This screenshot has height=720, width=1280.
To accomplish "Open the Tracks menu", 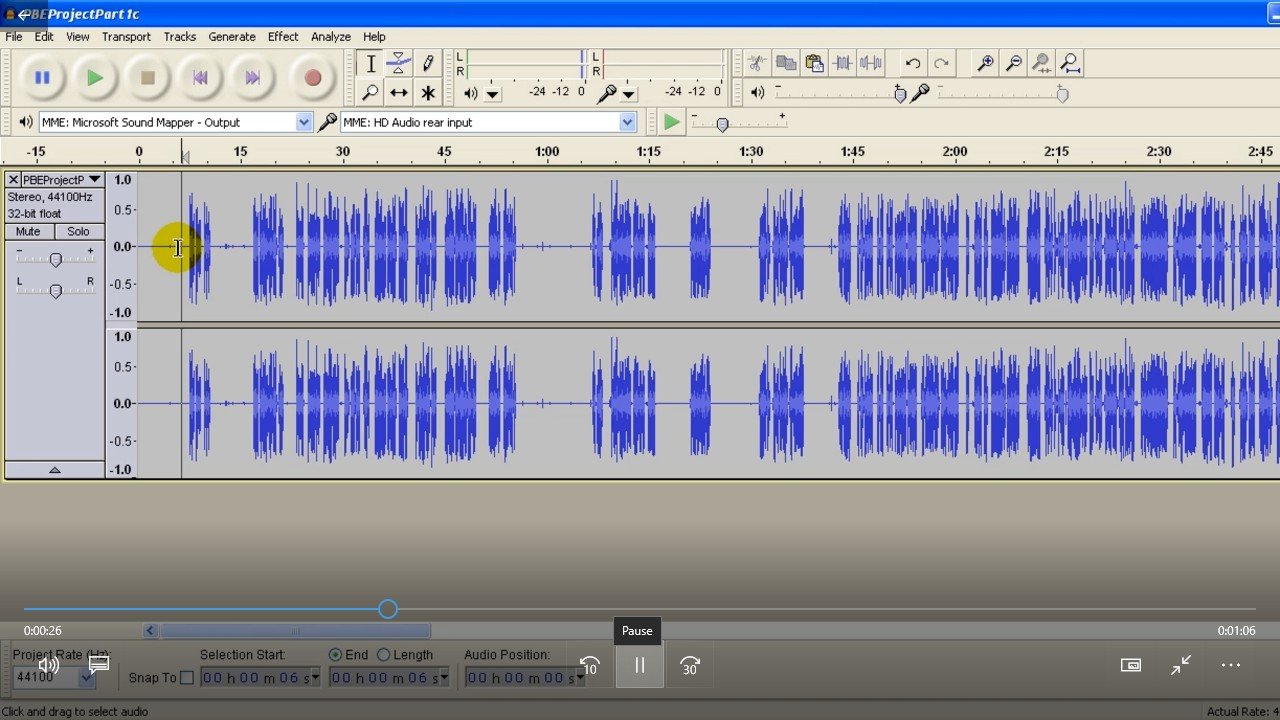I will 180,36.
